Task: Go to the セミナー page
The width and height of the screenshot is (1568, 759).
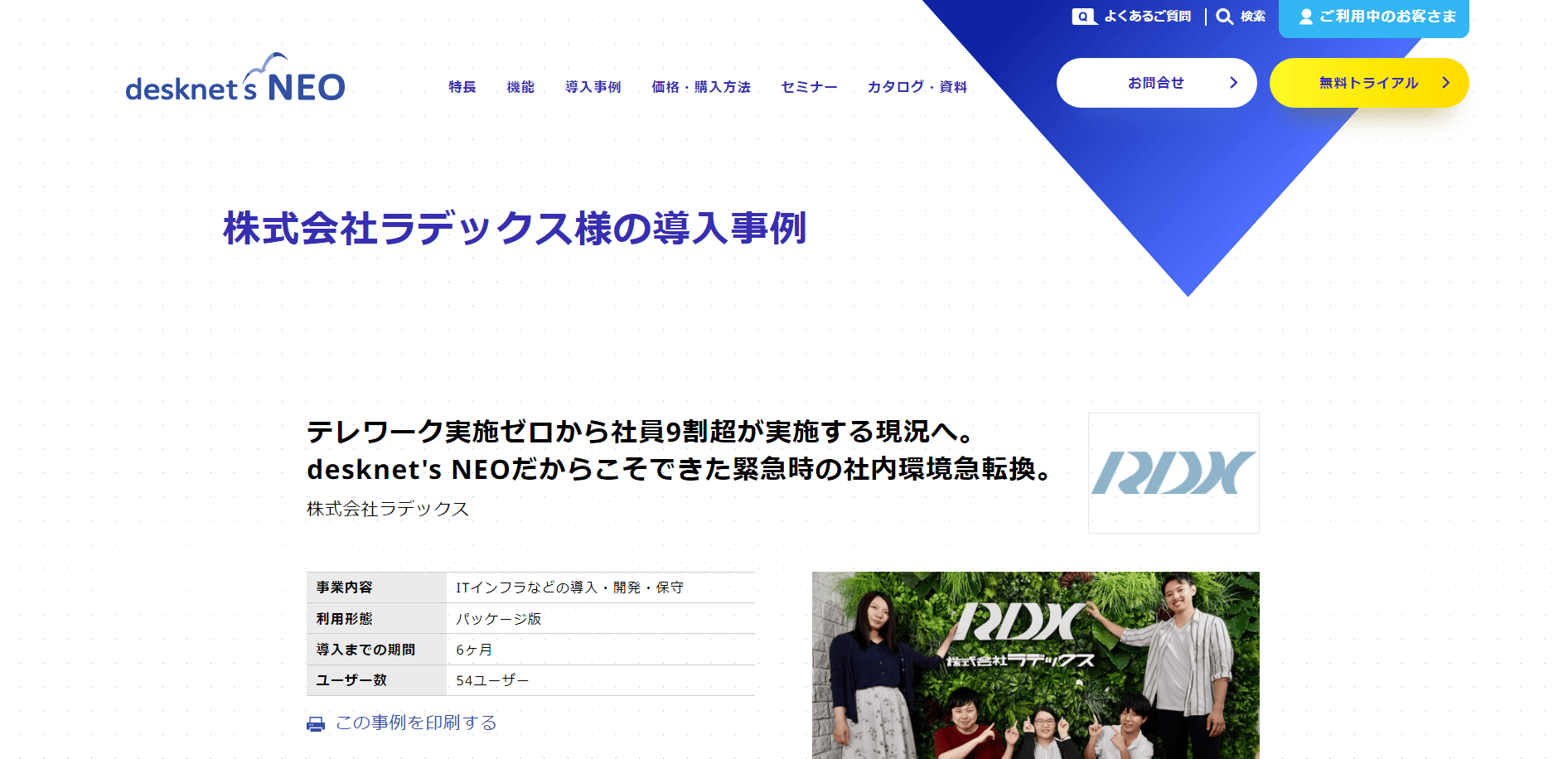Action: coord(810,87)
